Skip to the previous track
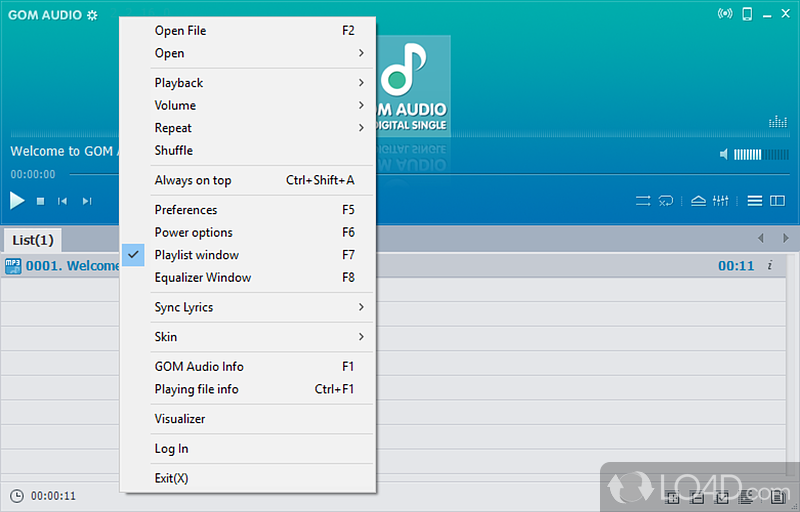Image resolution: width=800 pixels, height=512 pixels. click(x=62, y=201)
